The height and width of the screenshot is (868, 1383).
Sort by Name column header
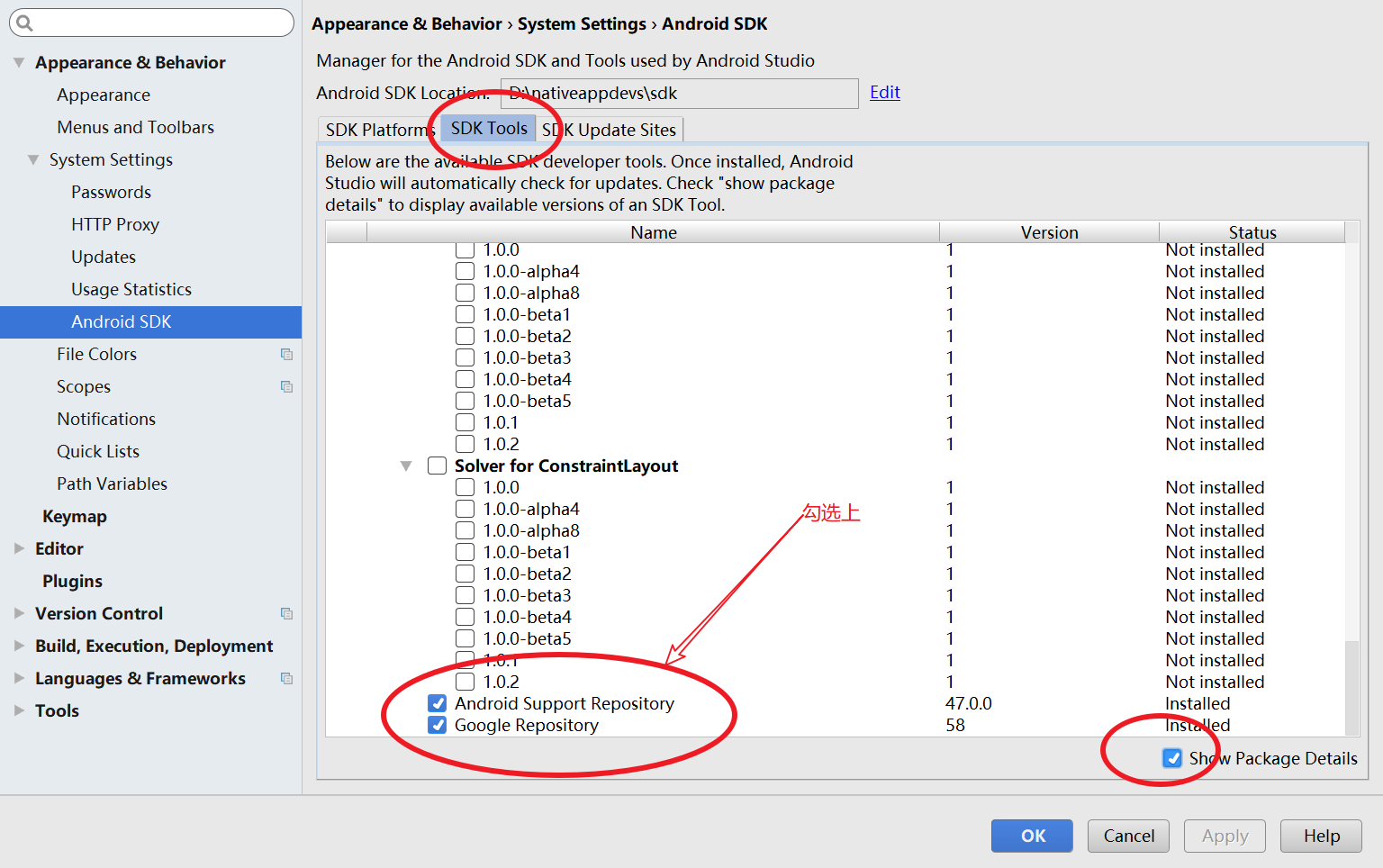(653, 232)
